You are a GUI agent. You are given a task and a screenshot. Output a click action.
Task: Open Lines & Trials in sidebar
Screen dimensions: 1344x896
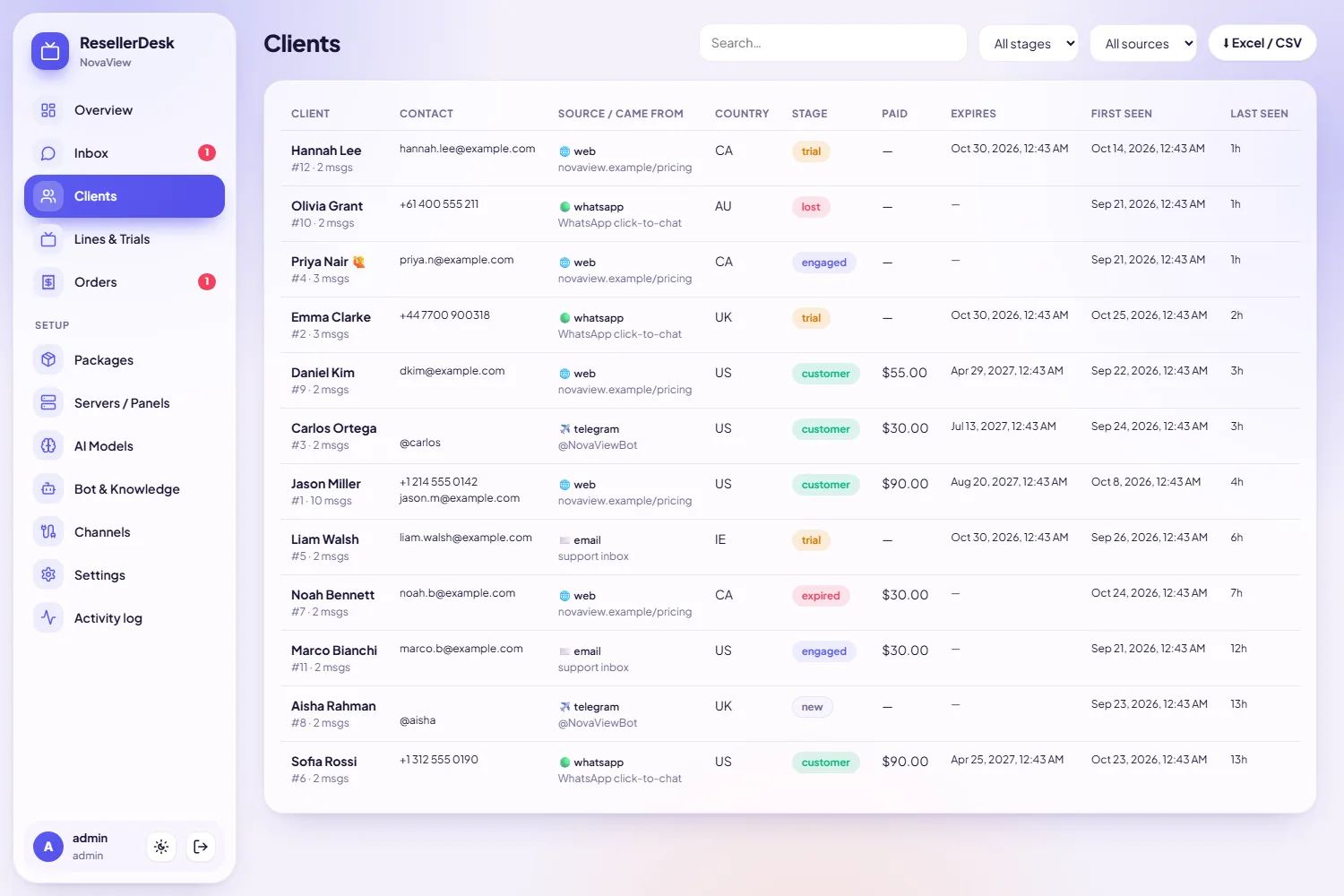pyautogui.click(x=125, y=239)
